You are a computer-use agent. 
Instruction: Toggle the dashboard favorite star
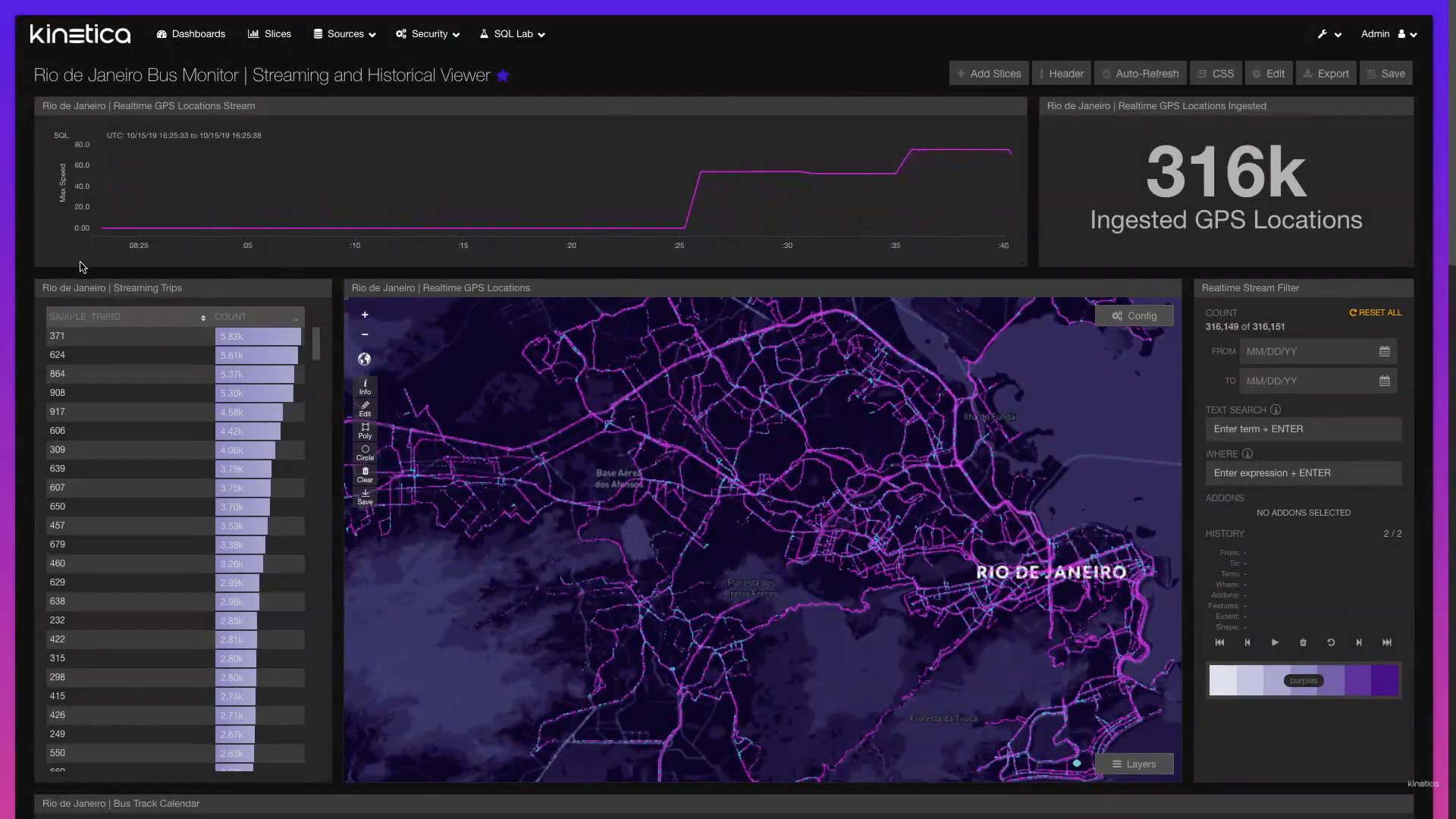tap(504, 75)
